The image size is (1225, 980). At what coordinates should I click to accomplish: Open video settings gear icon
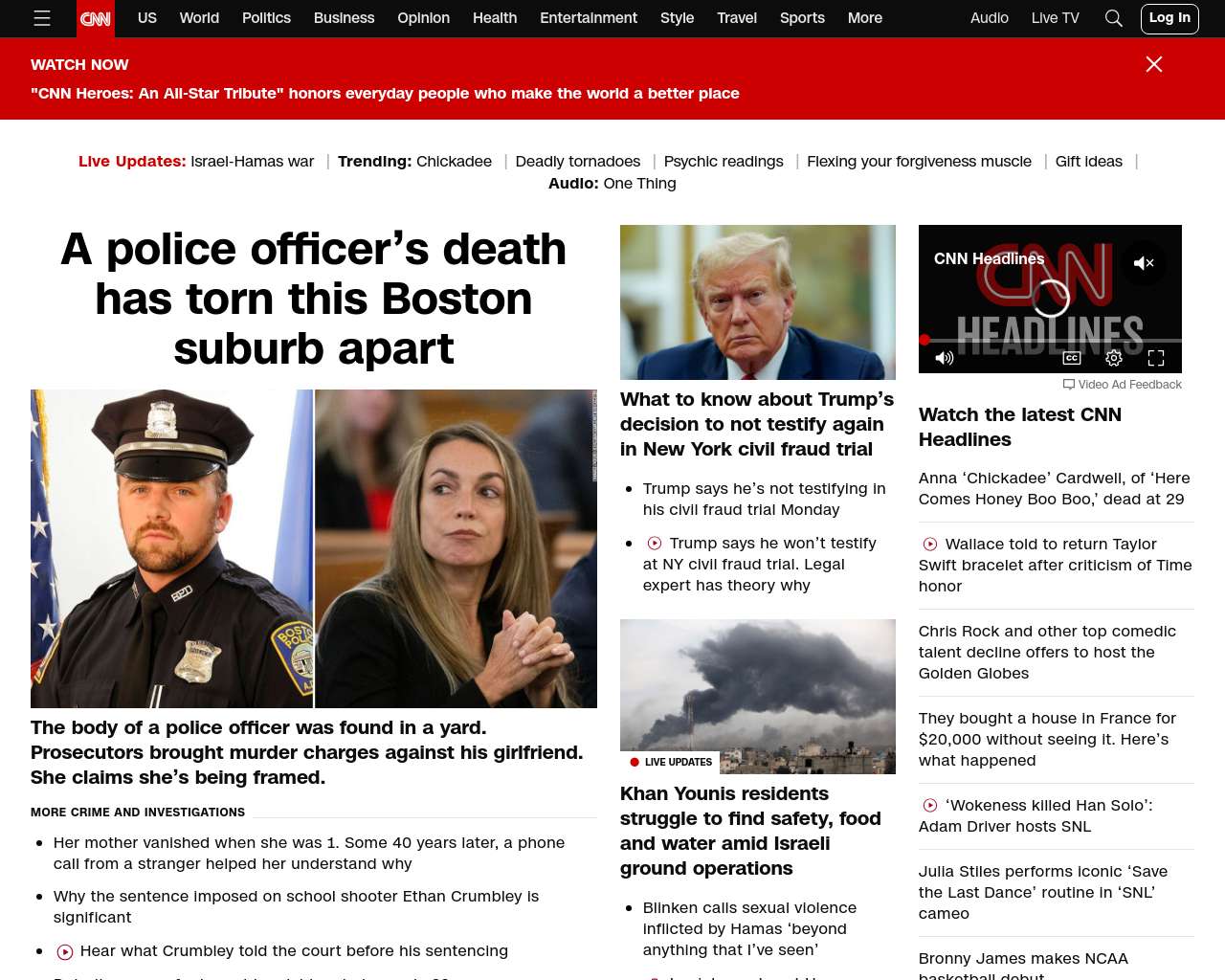pyautogui.click(x=1114, y=358)
